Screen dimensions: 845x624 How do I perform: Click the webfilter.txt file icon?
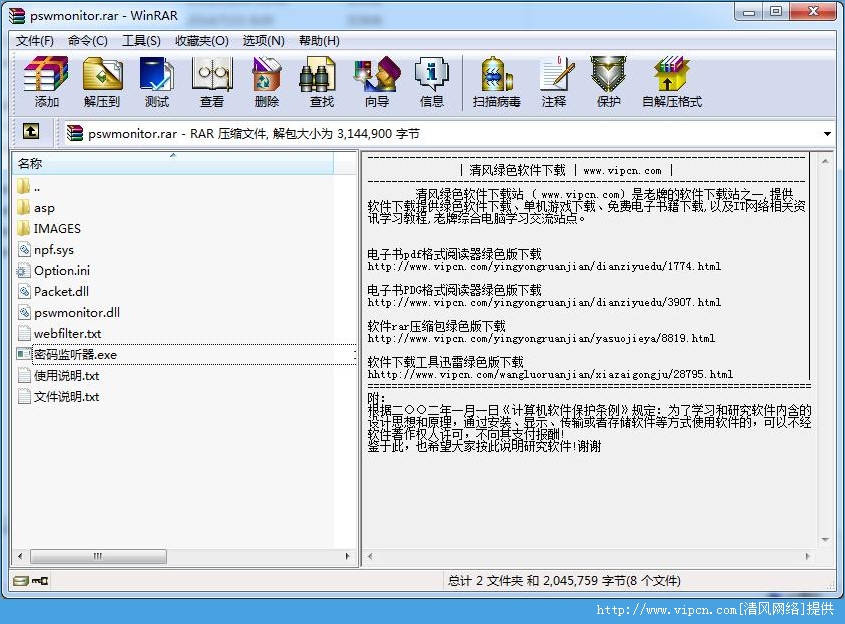tap(24, 334)
